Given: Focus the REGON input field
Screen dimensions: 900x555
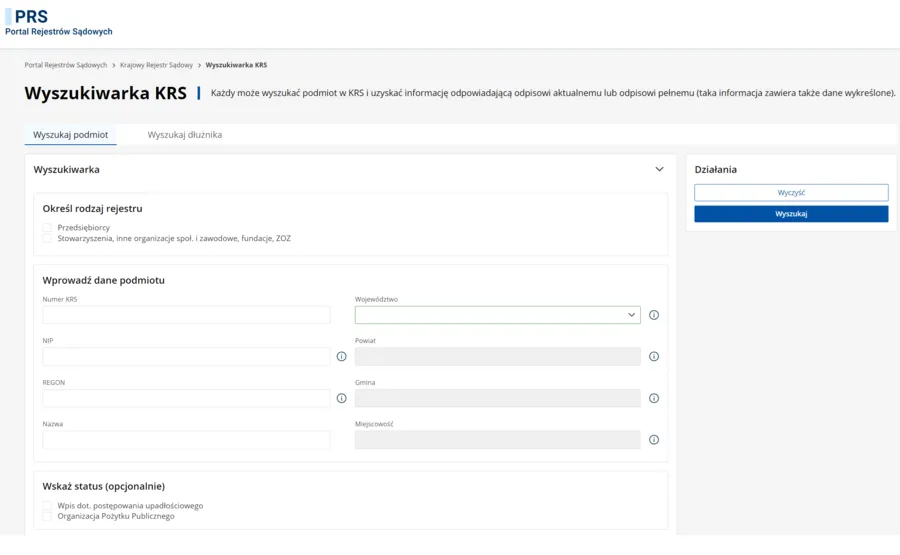Looking at the screenshot, I should (x=186, y=398).
